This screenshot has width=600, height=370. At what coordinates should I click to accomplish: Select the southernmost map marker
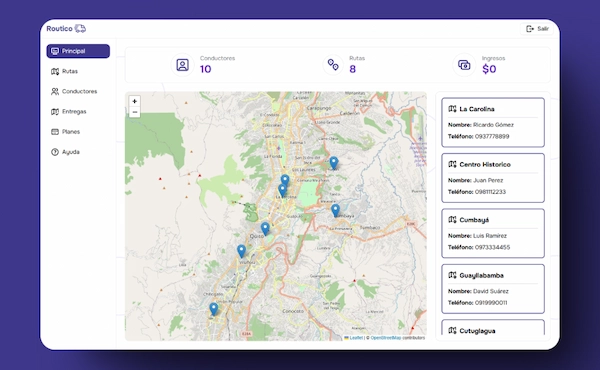tap(214, 309)
